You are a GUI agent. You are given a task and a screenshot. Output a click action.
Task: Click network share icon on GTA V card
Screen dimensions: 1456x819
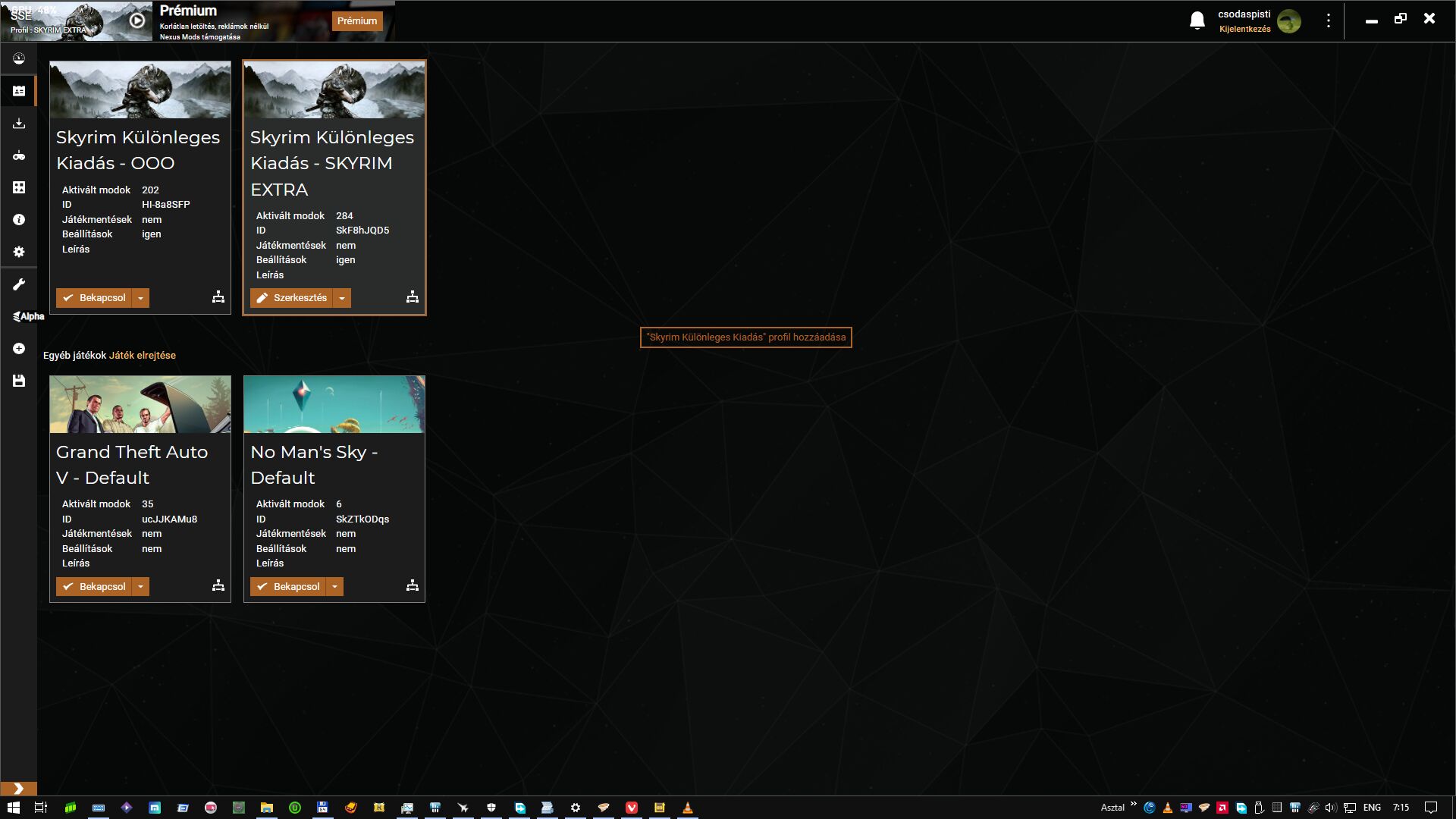218,585
